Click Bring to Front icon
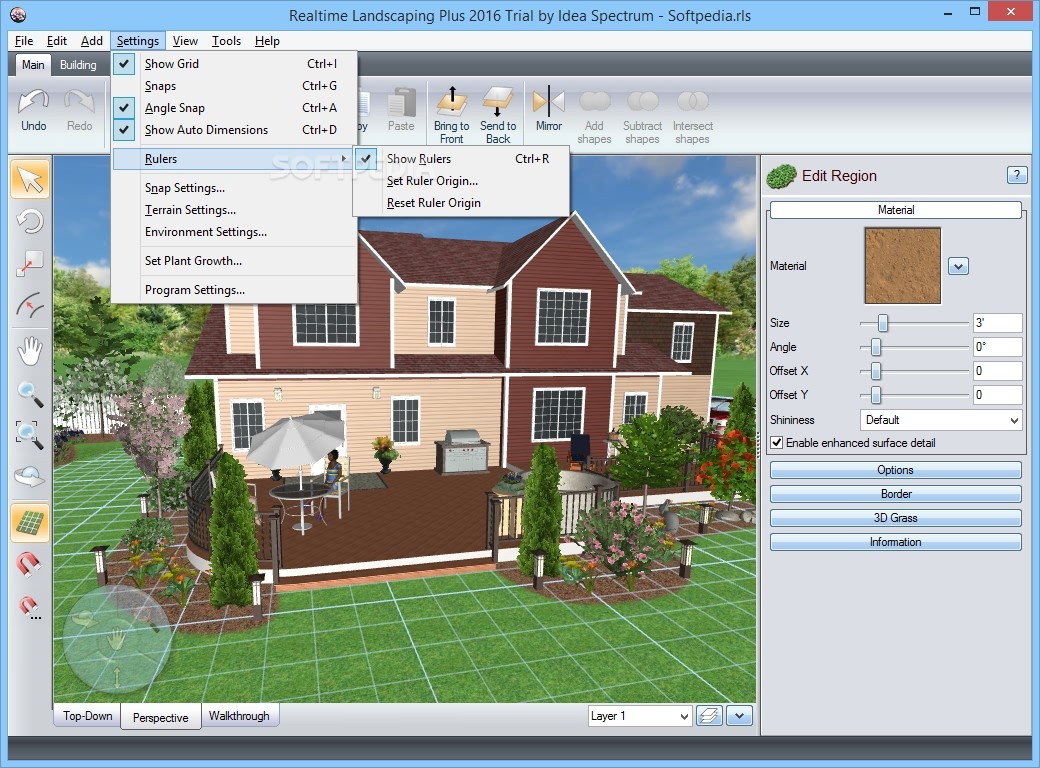The width and height of the screenshot is (1040, 768). (x=451, y=114)
